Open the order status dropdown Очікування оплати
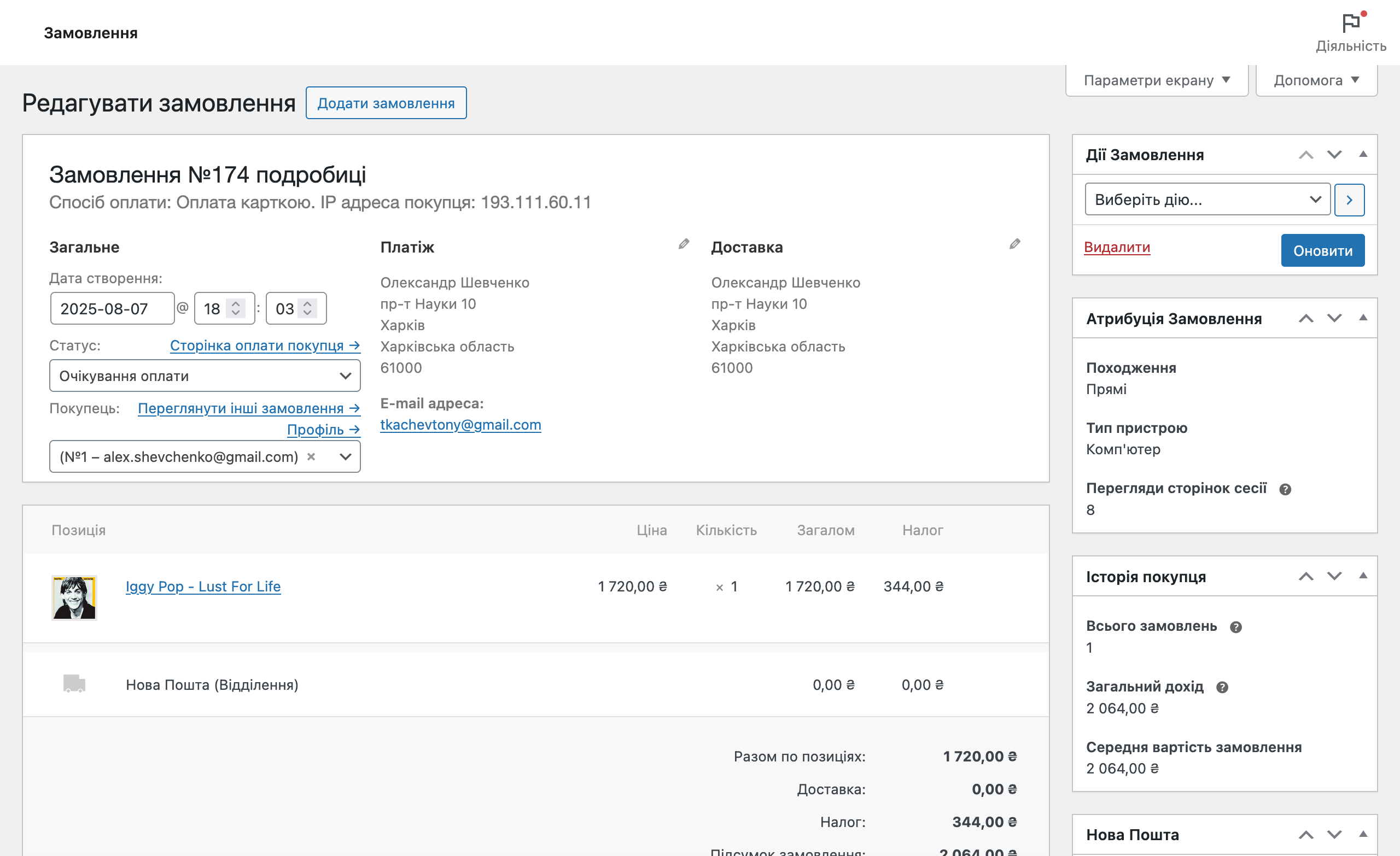1400x856 pixels. coord(205,376)
